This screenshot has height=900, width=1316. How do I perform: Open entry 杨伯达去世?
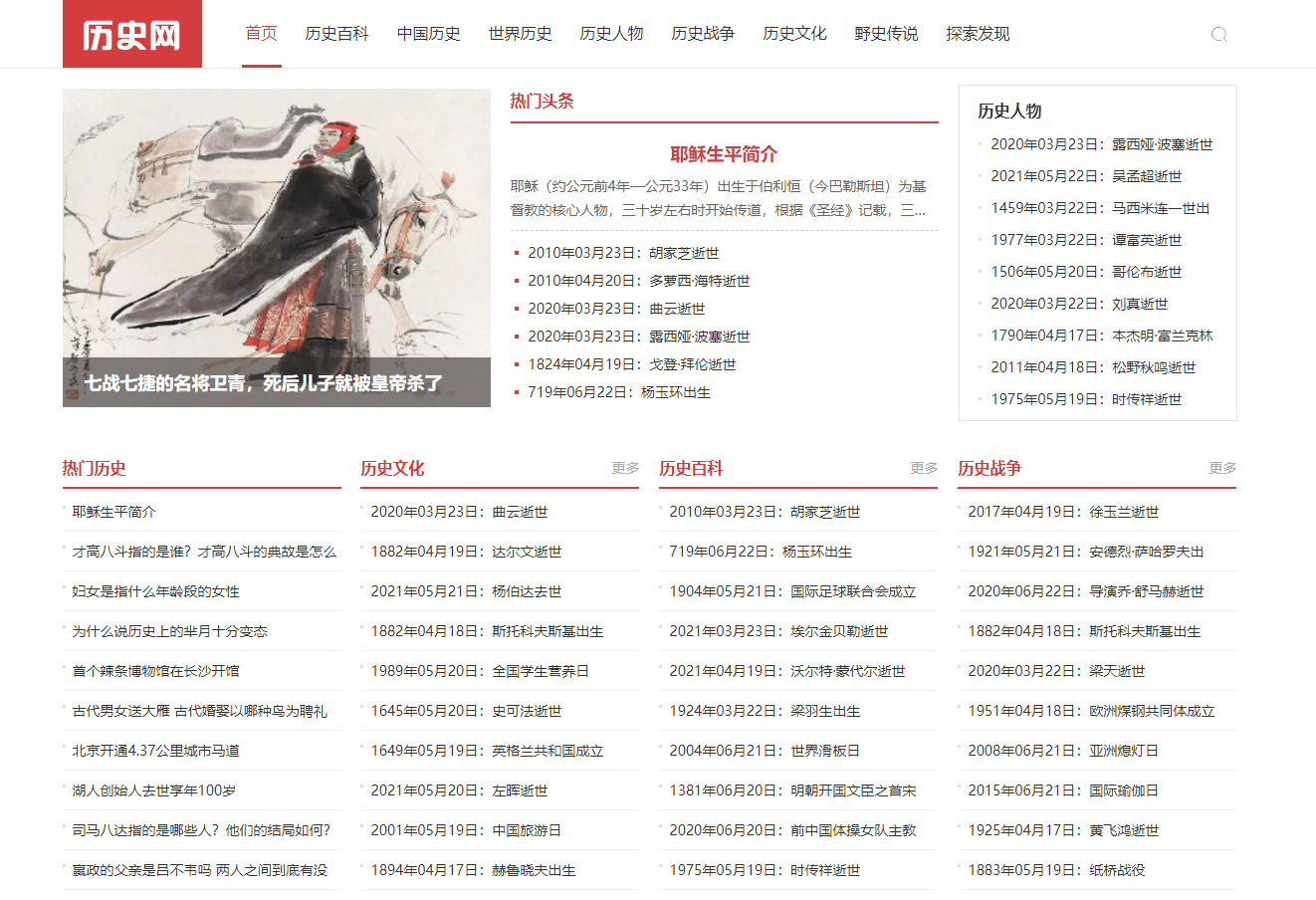pyautogui.click(x=466, y=591)
